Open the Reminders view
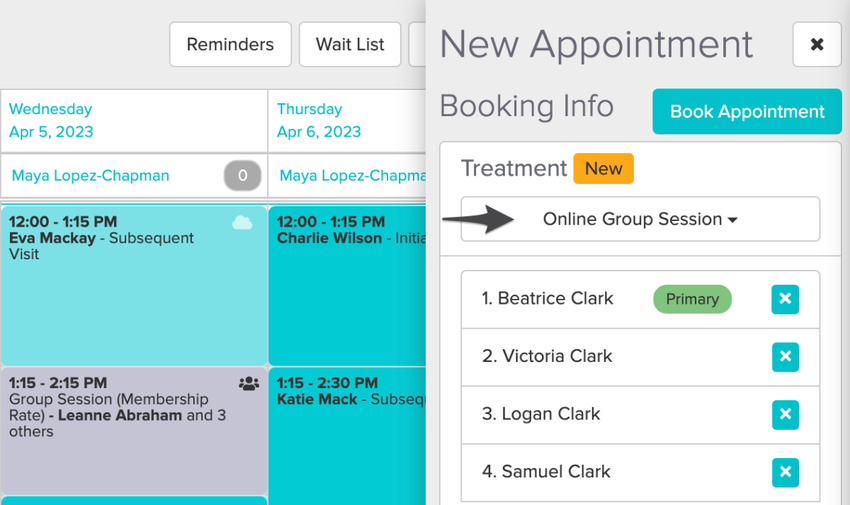The image size is (850, 505). tap(230, 45)
